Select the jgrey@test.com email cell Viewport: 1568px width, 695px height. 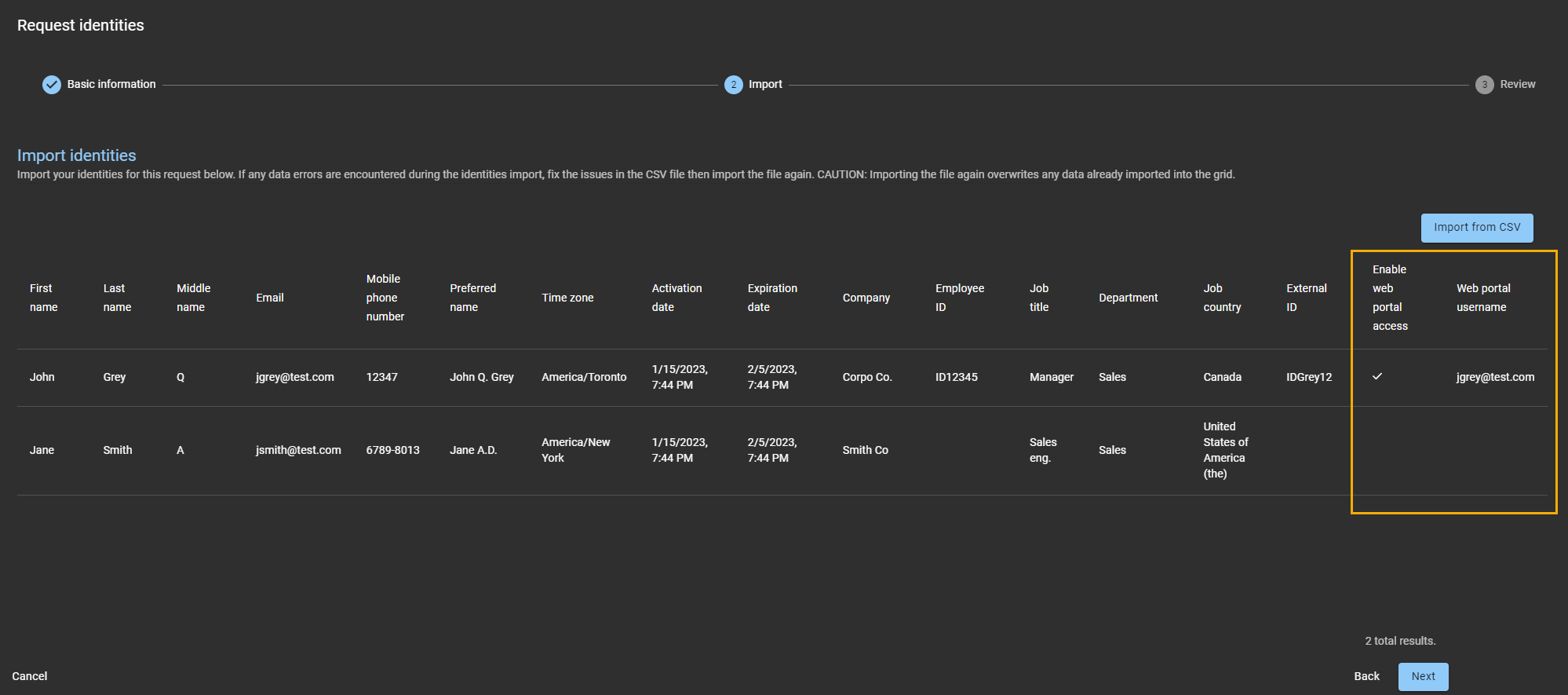(295, 377)
